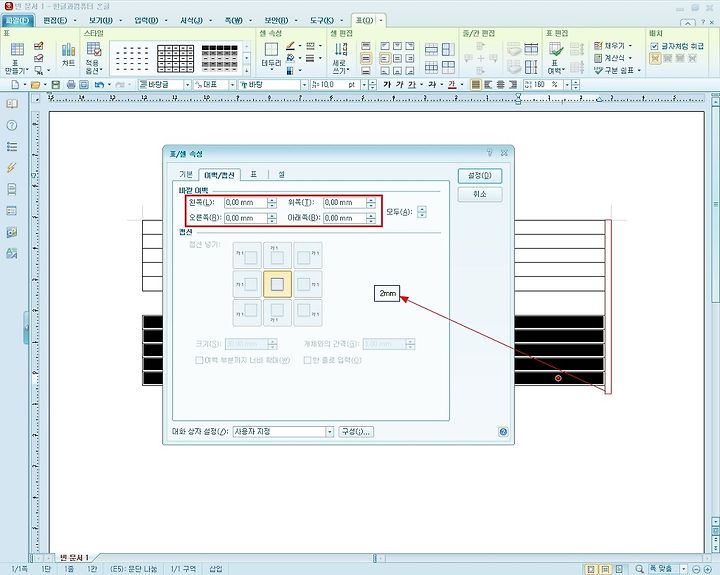Click the 왼쪽(L) margin input field
This screenshot has height=575, width=720.
(246, 203)
